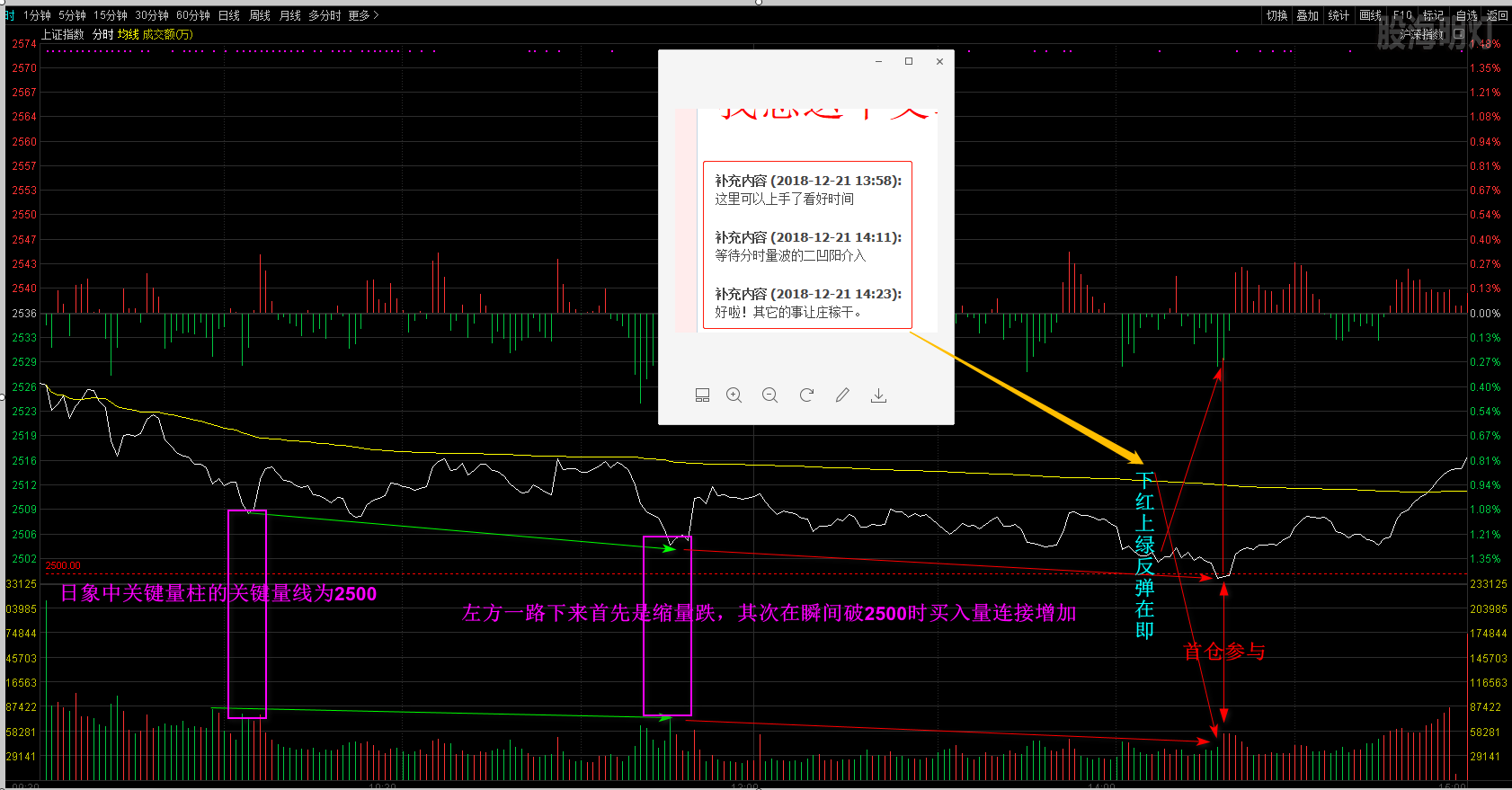The image size is (1512, 790).
Task: Click the 沪深指数 label at top right
Action: [x=1422, y=34]
